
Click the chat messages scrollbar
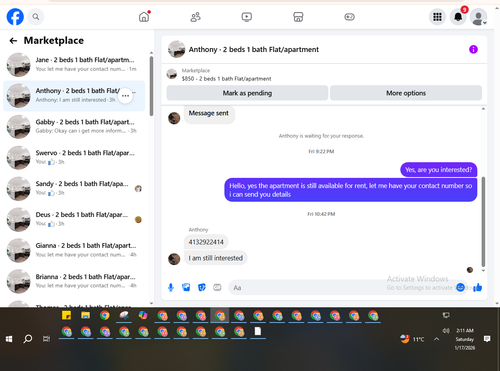[483, 222]
